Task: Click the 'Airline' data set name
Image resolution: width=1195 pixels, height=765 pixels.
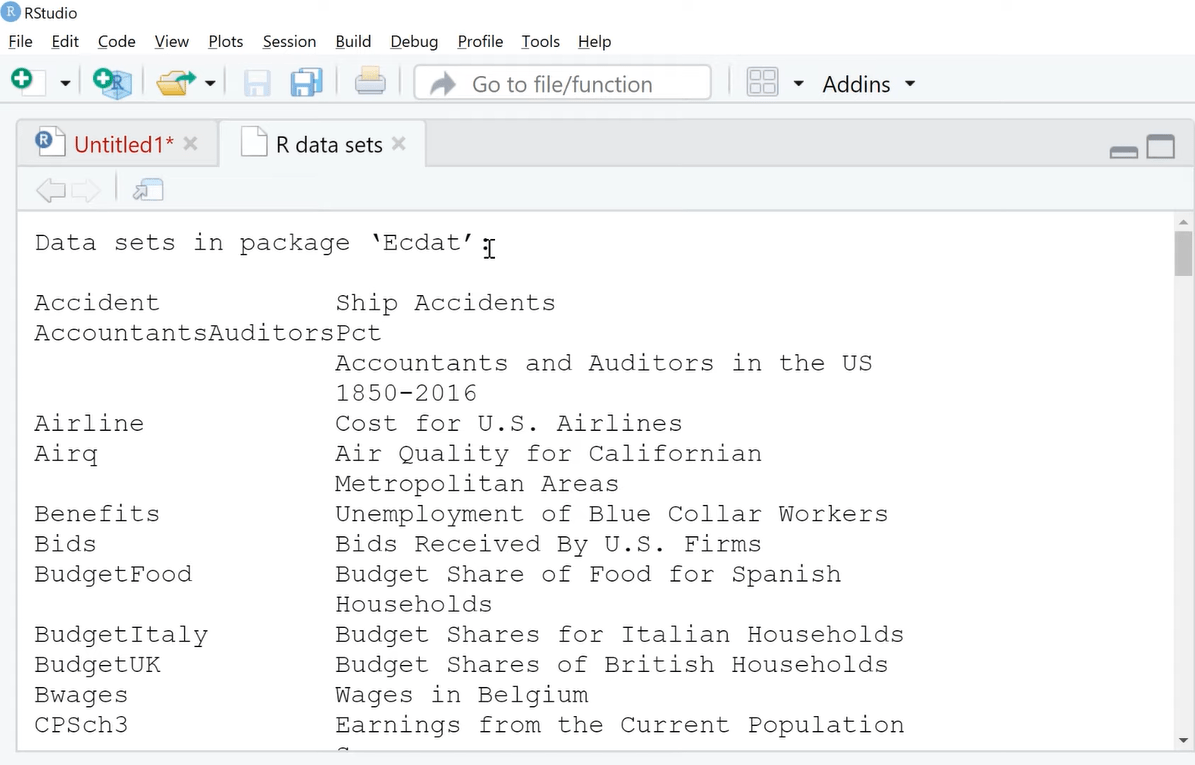Action: (89, 423)
